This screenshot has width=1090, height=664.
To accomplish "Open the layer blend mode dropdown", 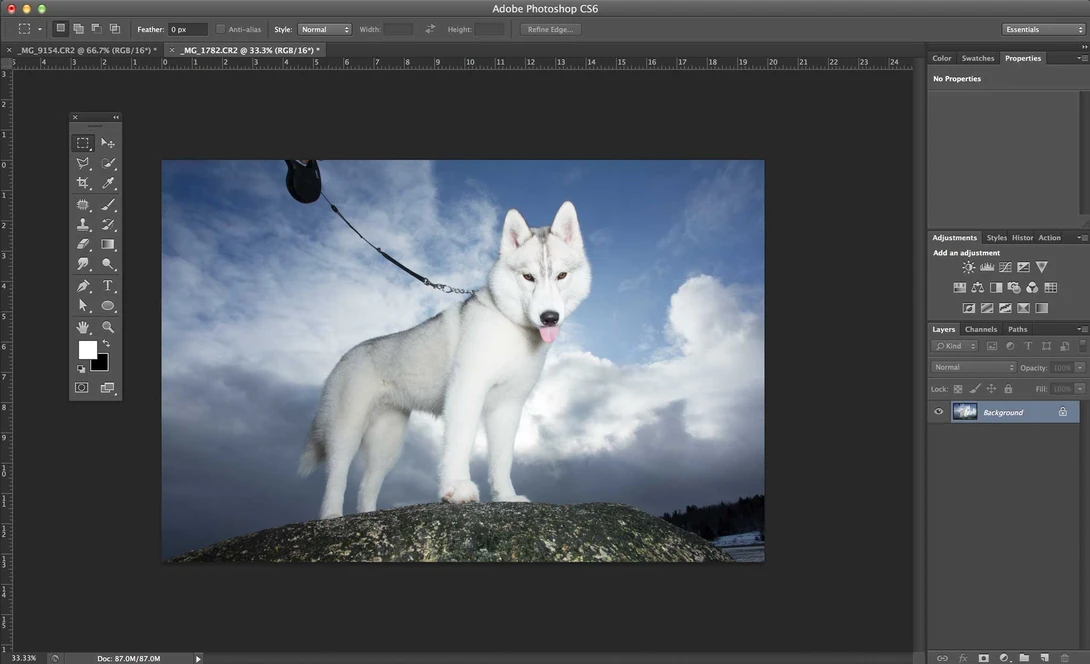I will [973, 367].
